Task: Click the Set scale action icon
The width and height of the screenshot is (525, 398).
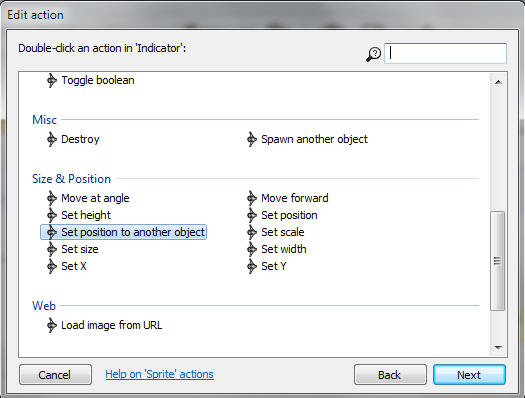Action: click(x=252, y=232)
